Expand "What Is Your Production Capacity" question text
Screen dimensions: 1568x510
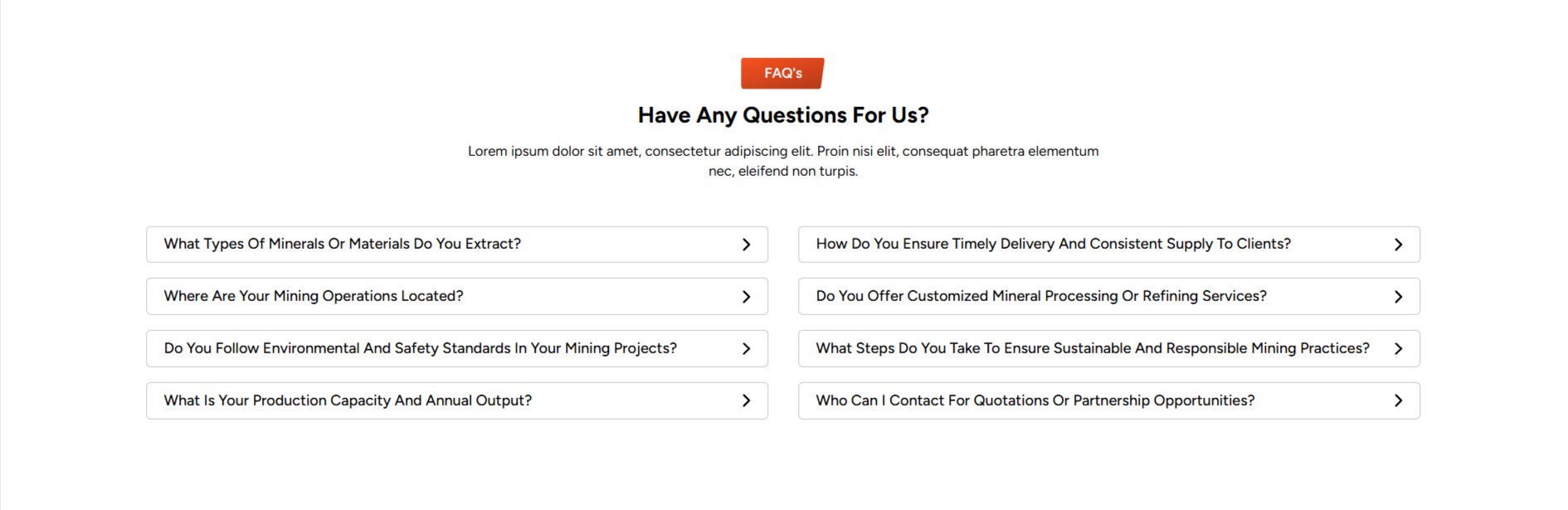[348, 401]
